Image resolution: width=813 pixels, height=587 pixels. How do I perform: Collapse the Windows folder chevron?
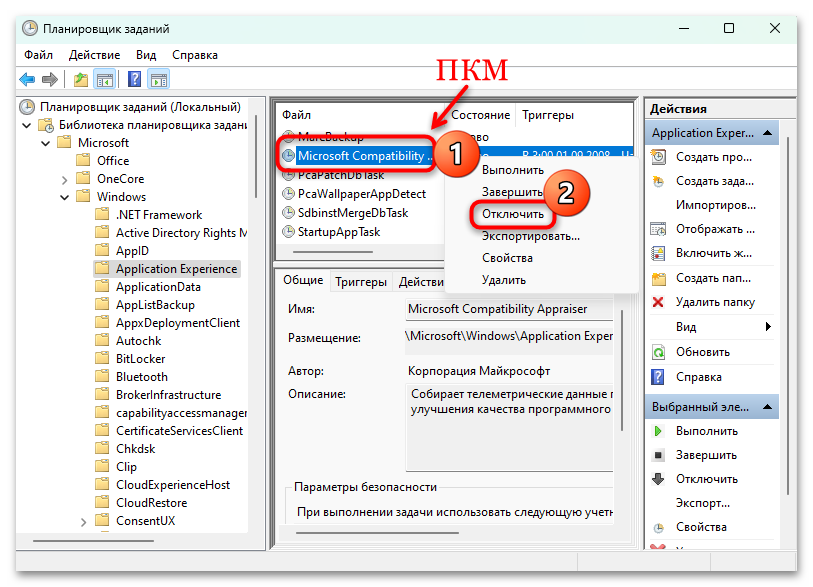[64, 197]
